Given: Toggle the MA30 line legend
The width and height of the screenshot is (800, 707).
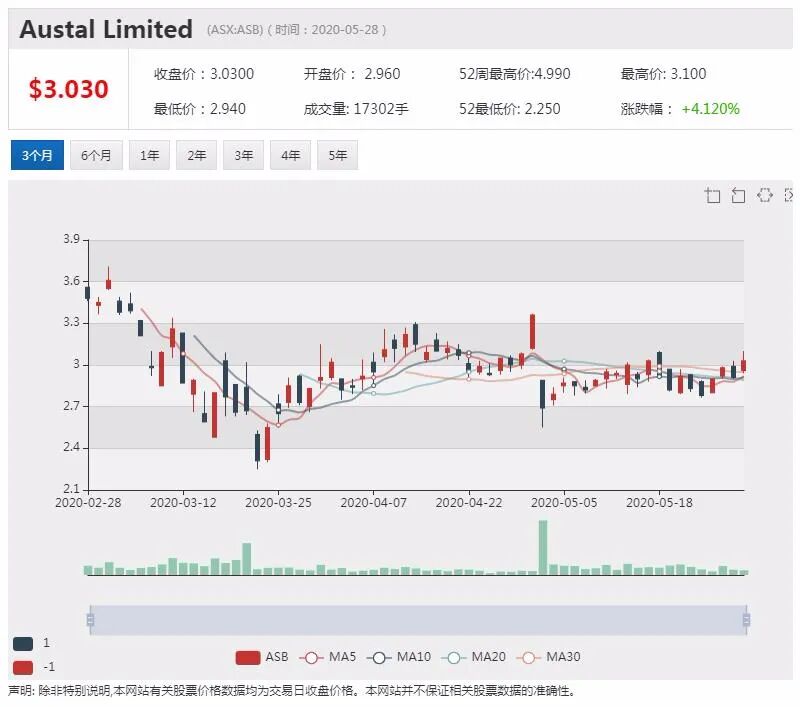Looking at the screenshot, I should [x=548, y=657].
